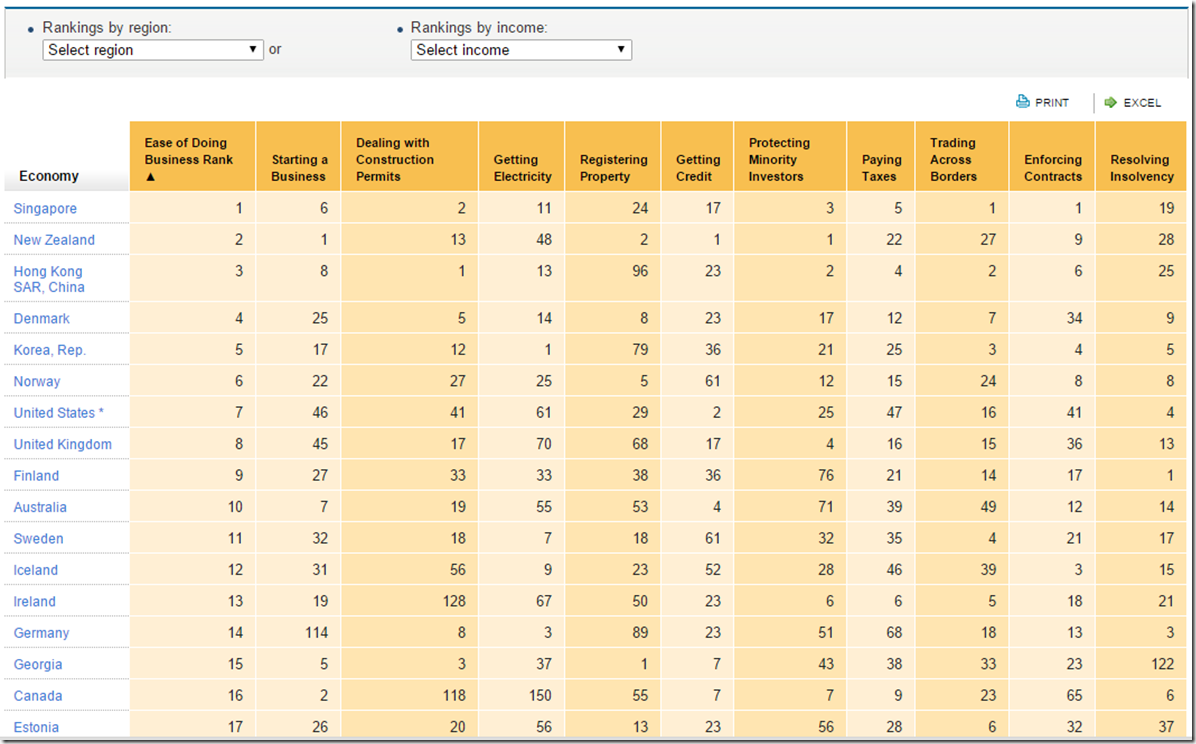
Task: Sort table by Resolving Insolvency
Action: point(1141,168)
